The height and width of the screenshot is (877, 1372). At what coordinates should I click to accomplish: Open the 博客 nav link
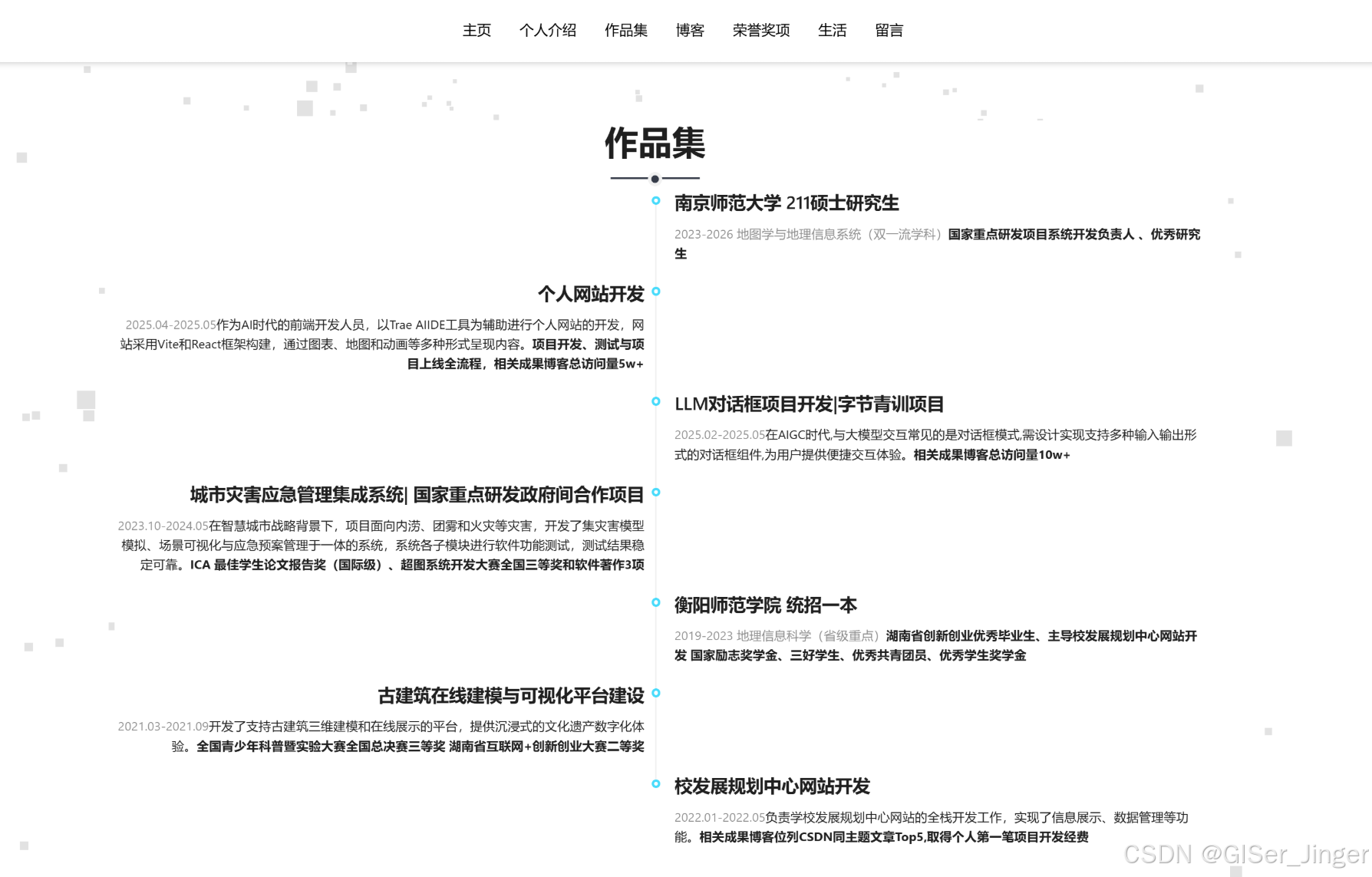point(690,31)
